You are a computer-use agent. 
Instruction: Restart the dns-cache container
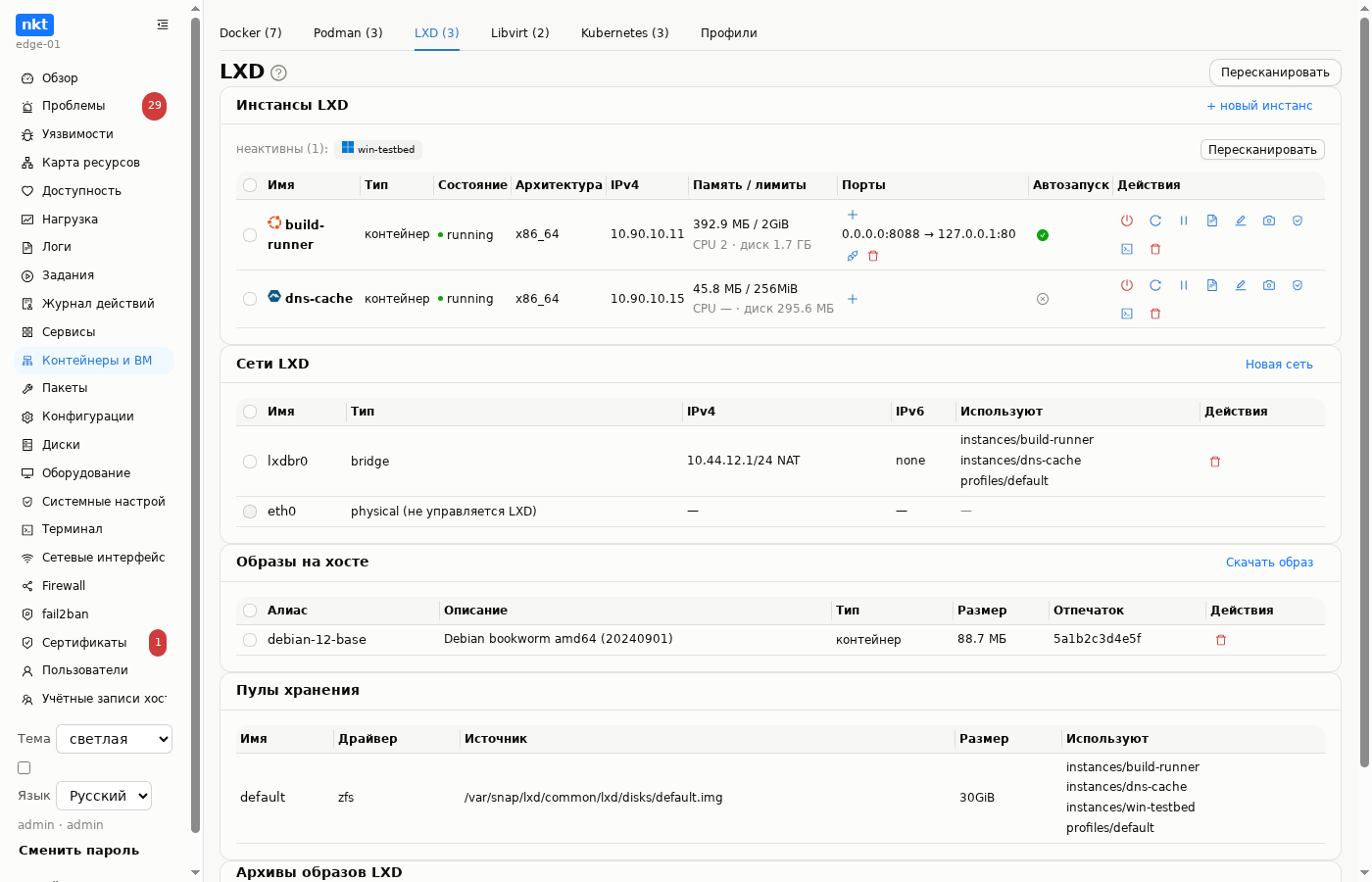tap(1155, 285)
